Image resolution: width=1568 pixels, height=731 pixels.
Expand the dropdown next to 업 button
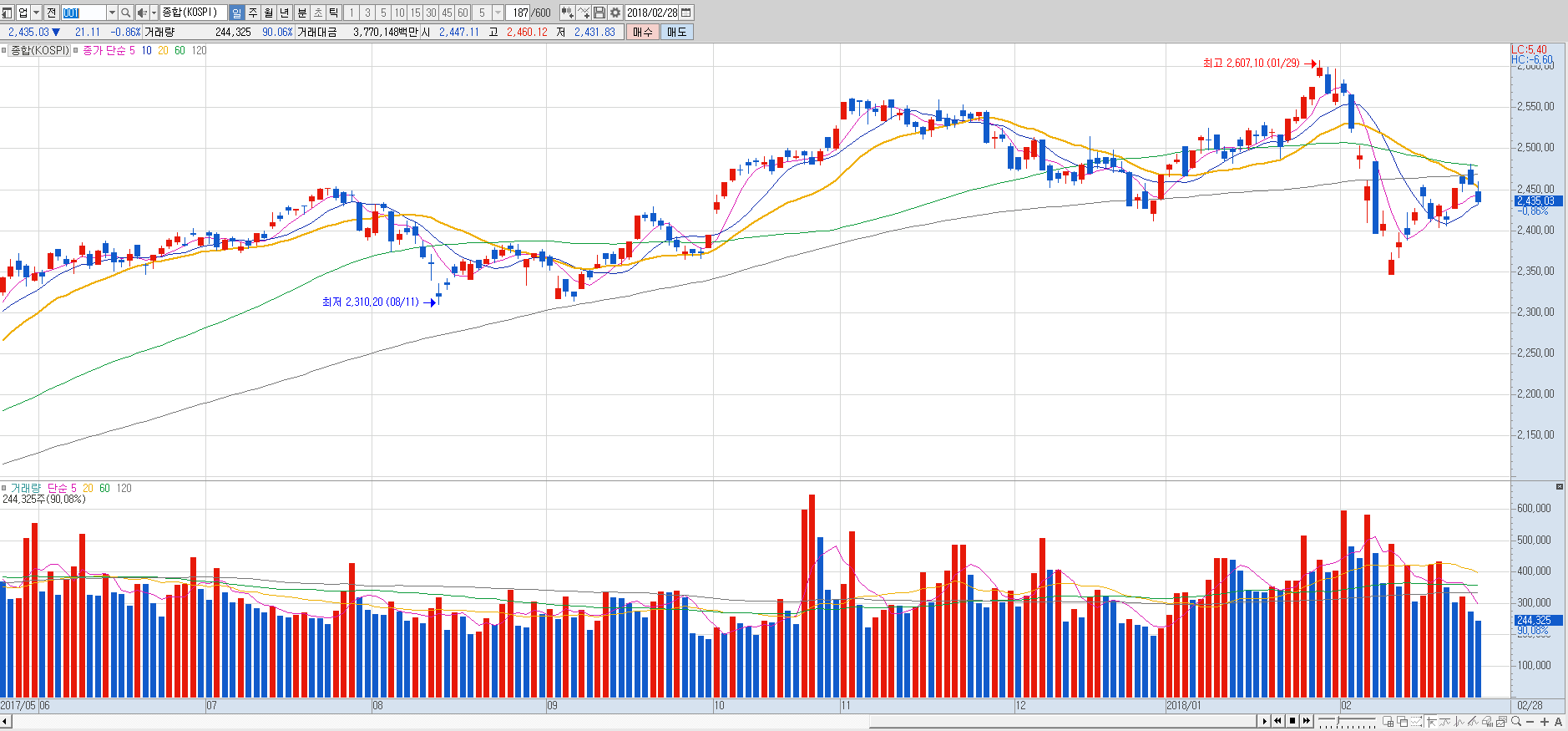[36, 13]
